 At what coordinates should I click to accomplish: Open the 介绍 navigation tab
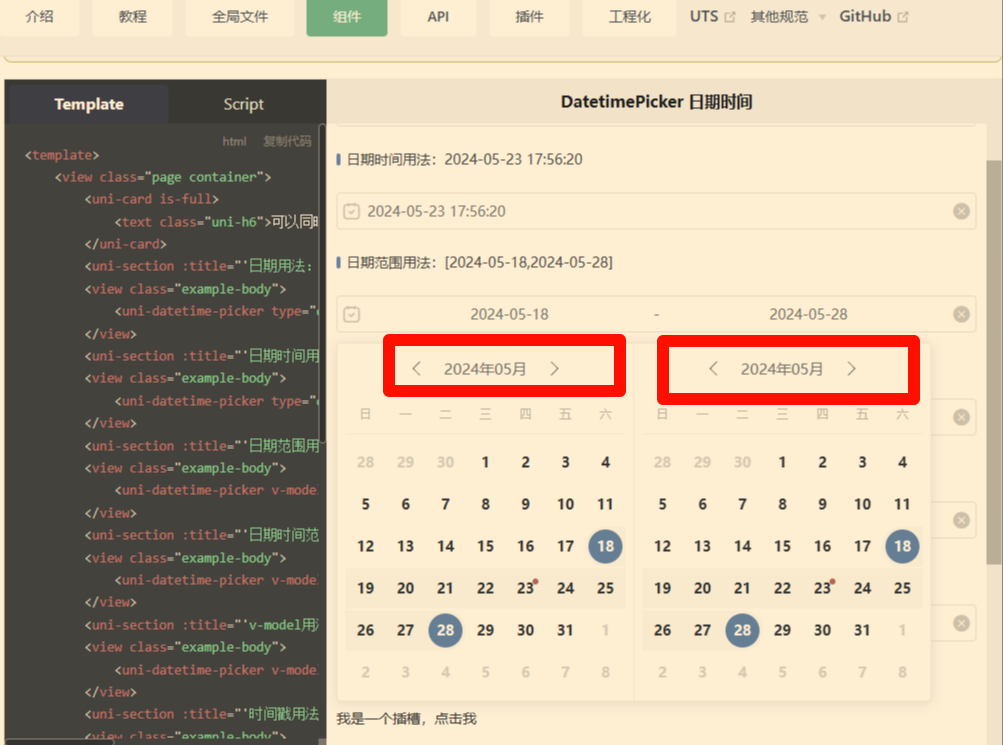pyautogui.click(x=40, y=17)
